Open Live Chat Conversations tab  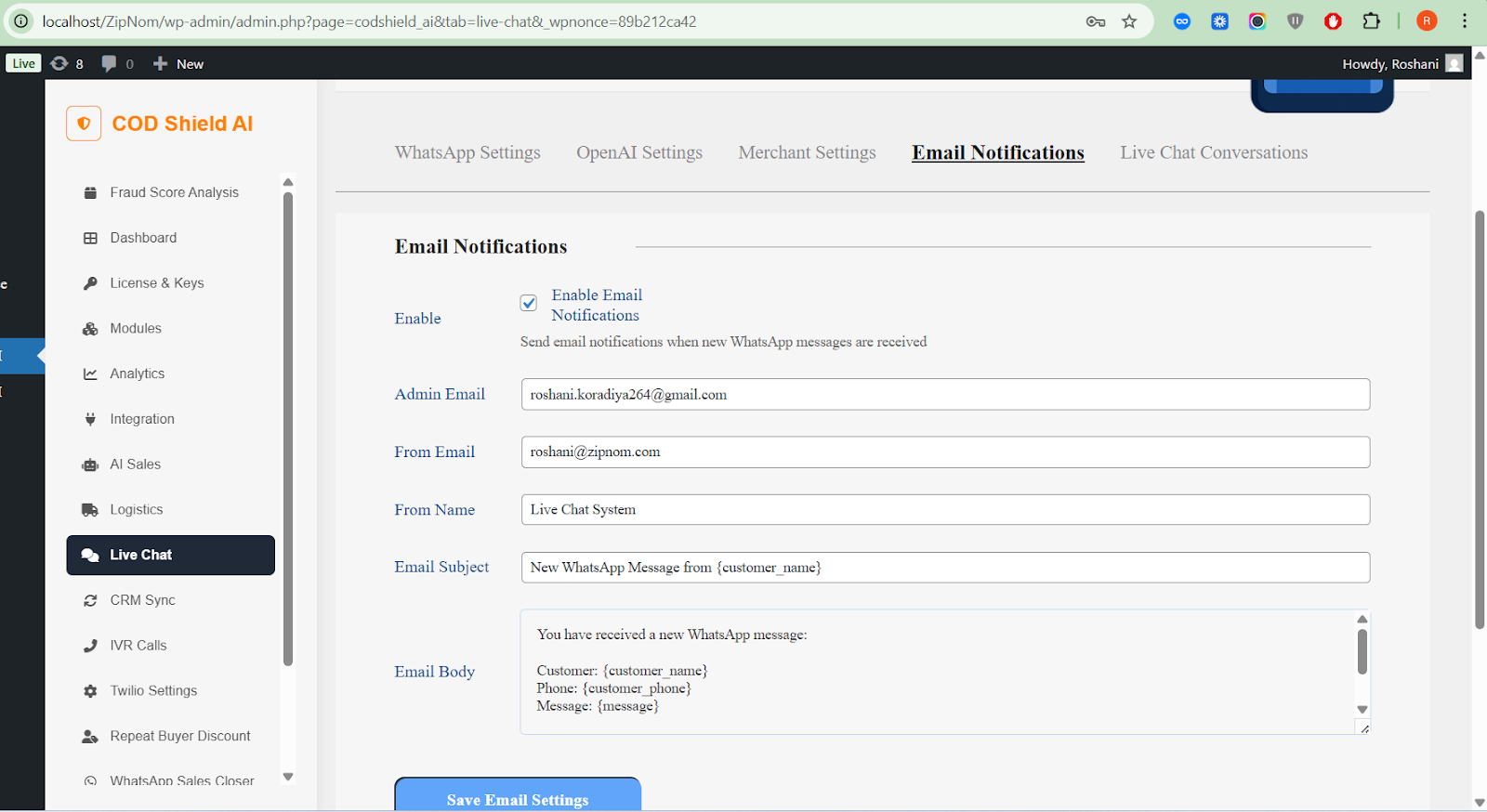(x=1213, y=152)
